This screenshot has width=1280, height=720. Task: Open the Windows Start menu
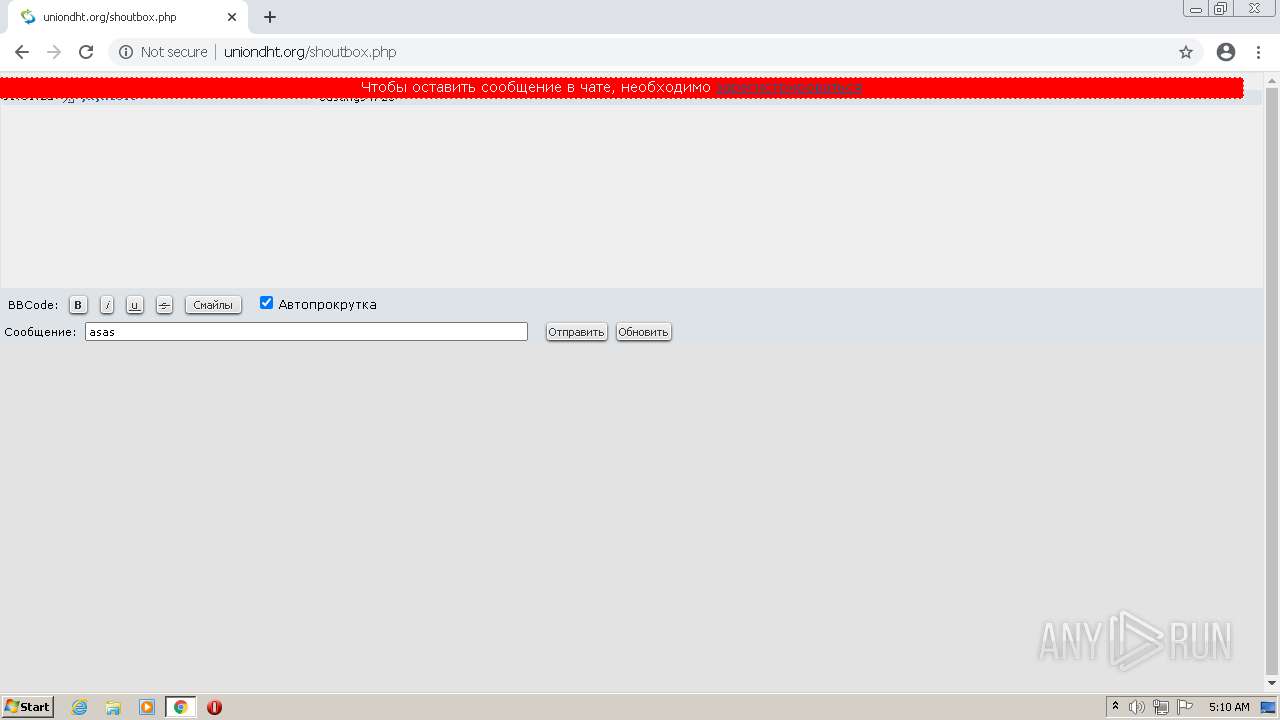(28, 707)
